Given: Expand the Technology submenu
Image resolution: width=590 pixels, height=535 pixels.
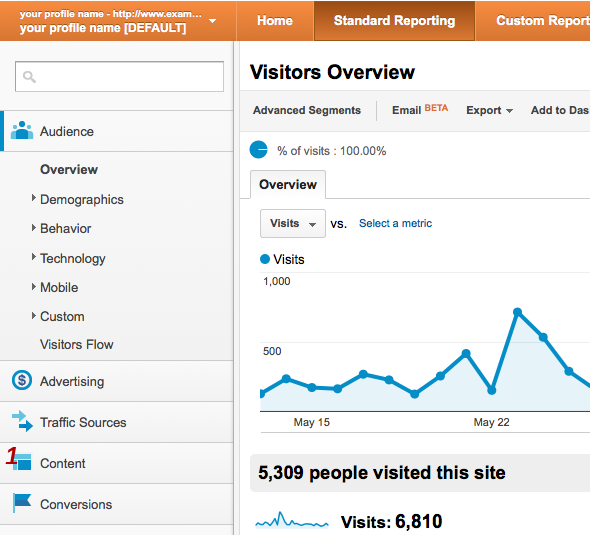Looking at the screenshot, I should [33, 257].
